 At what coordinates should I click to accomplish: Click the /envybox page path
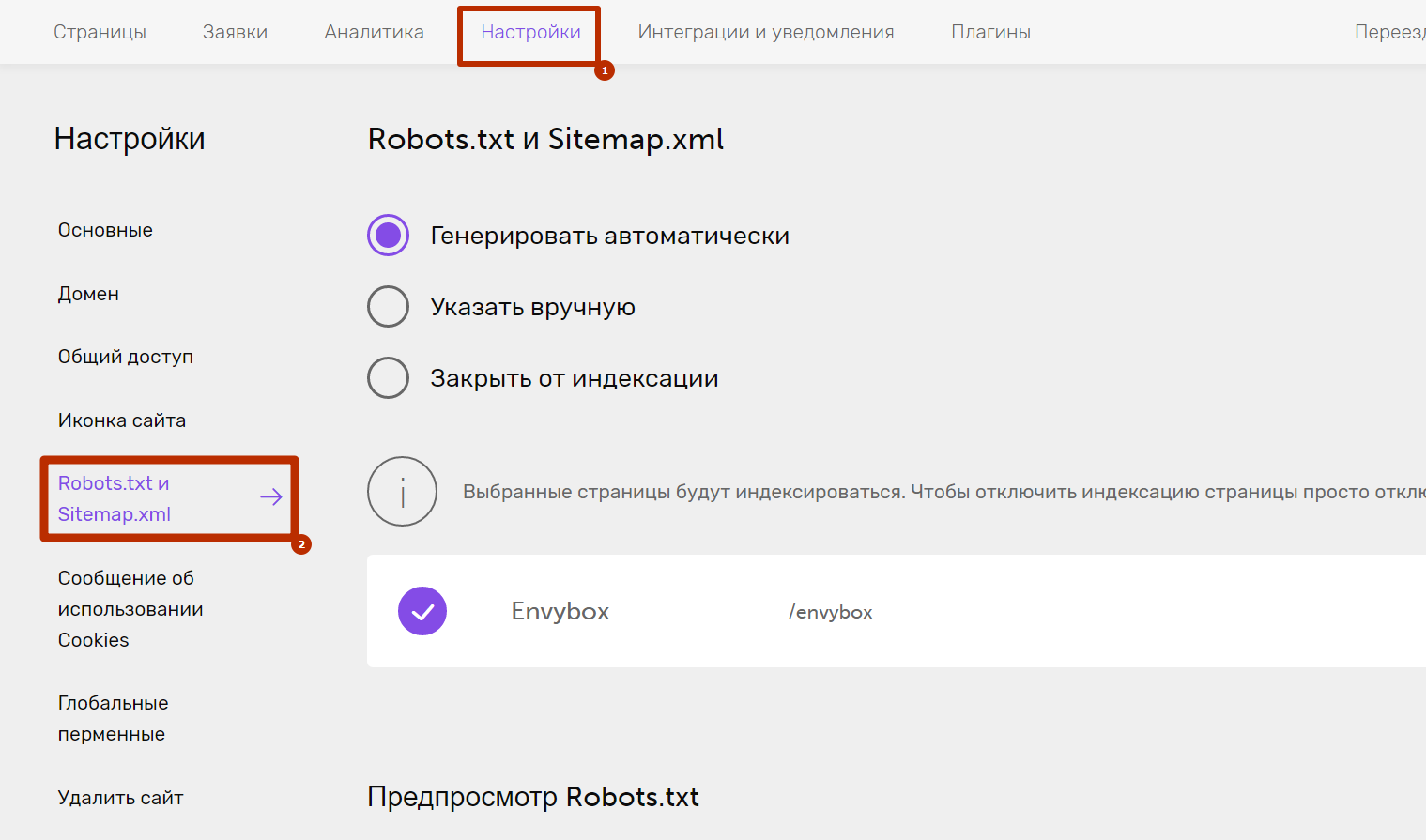tap(830, 612)
